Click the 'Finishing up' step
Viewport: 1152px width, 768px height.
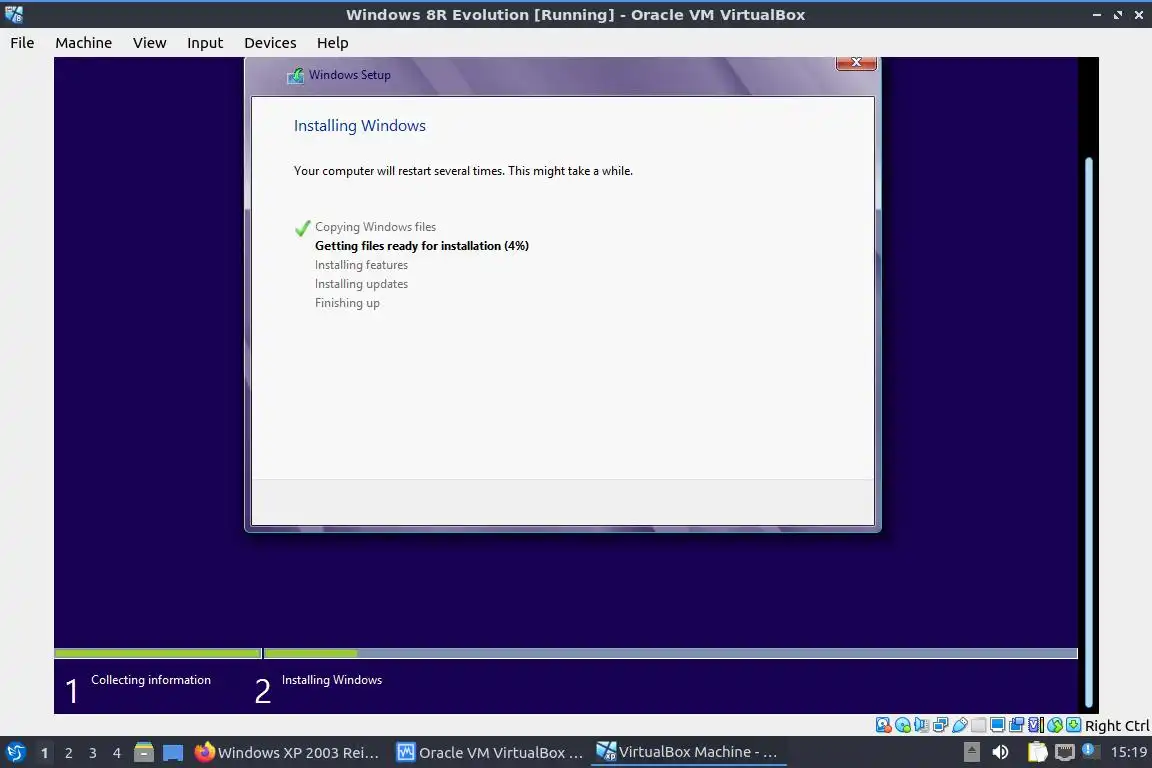(x=348, y=303)
